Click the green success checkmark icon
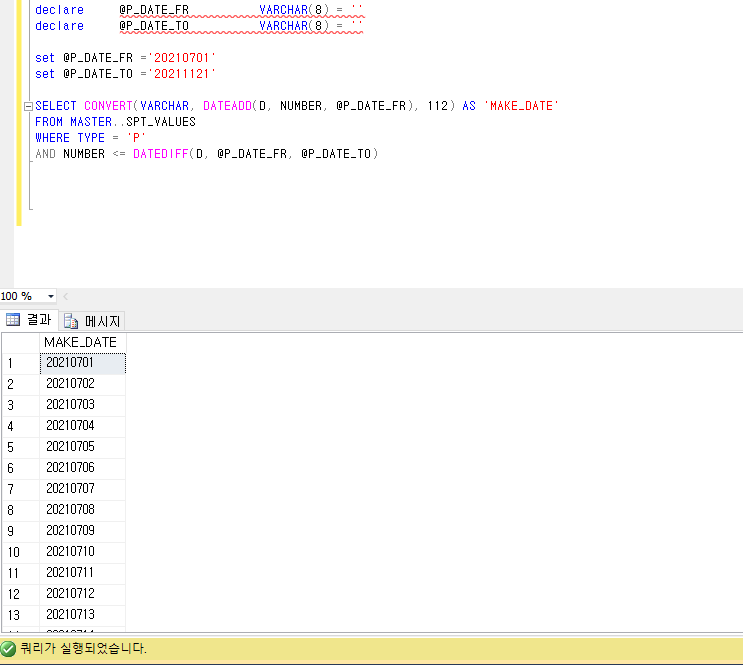This screenshot has width=743, height=665. pos(9,648)
